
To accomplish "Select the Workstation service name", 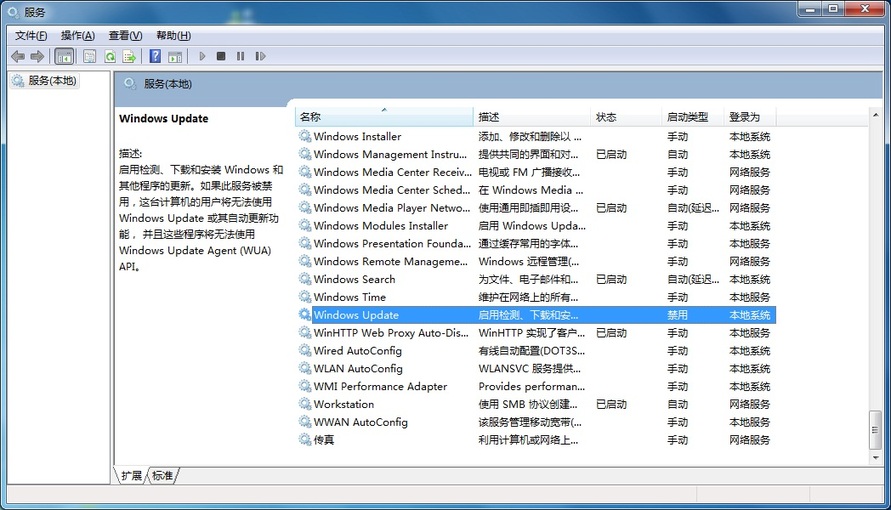I will (344, 404).
